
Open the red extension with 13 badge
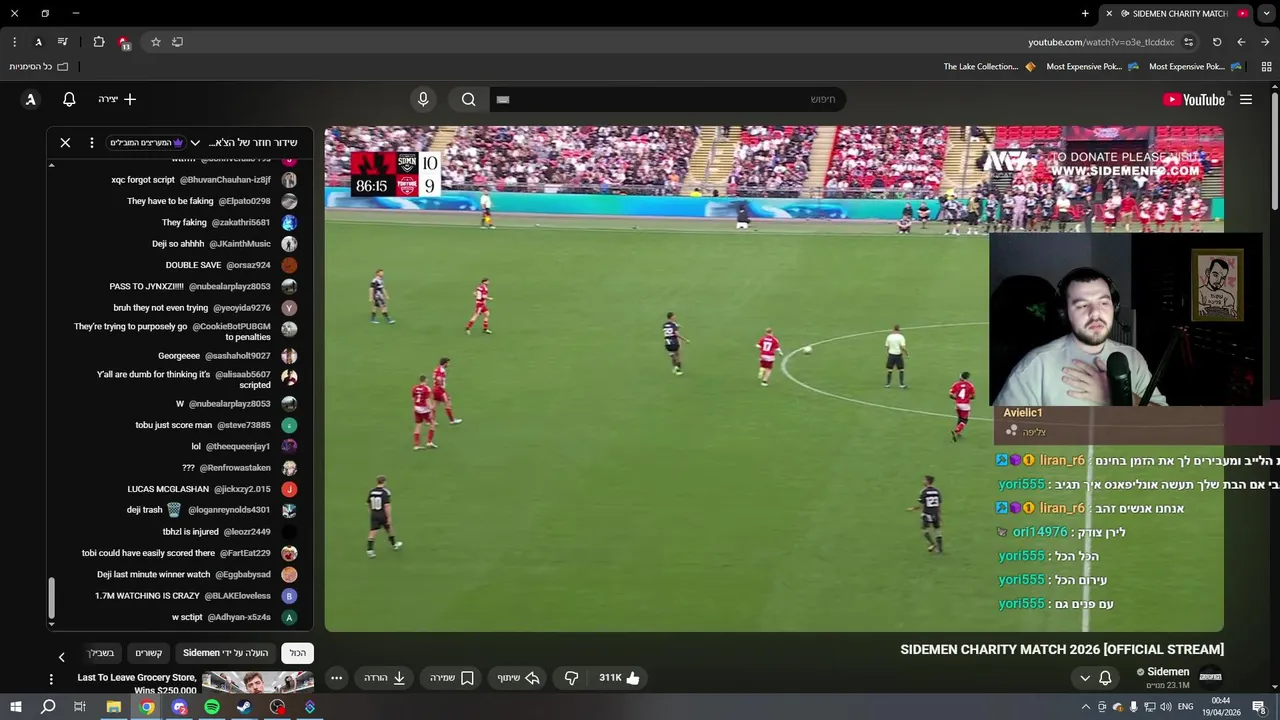click(x=124, y=42)
